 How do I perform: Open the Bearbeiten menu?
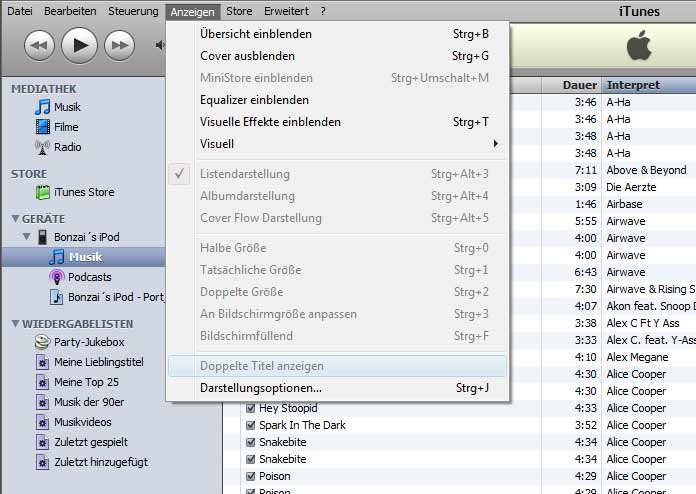pos(70,11)
